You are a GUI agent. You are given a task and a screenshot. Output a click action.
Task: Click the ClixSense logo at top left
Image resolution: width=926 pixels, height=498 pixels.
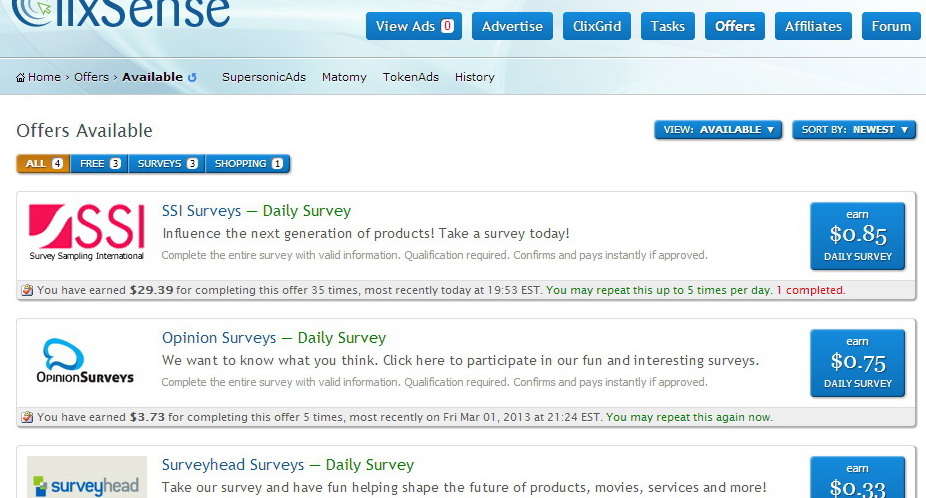(120, 12)
